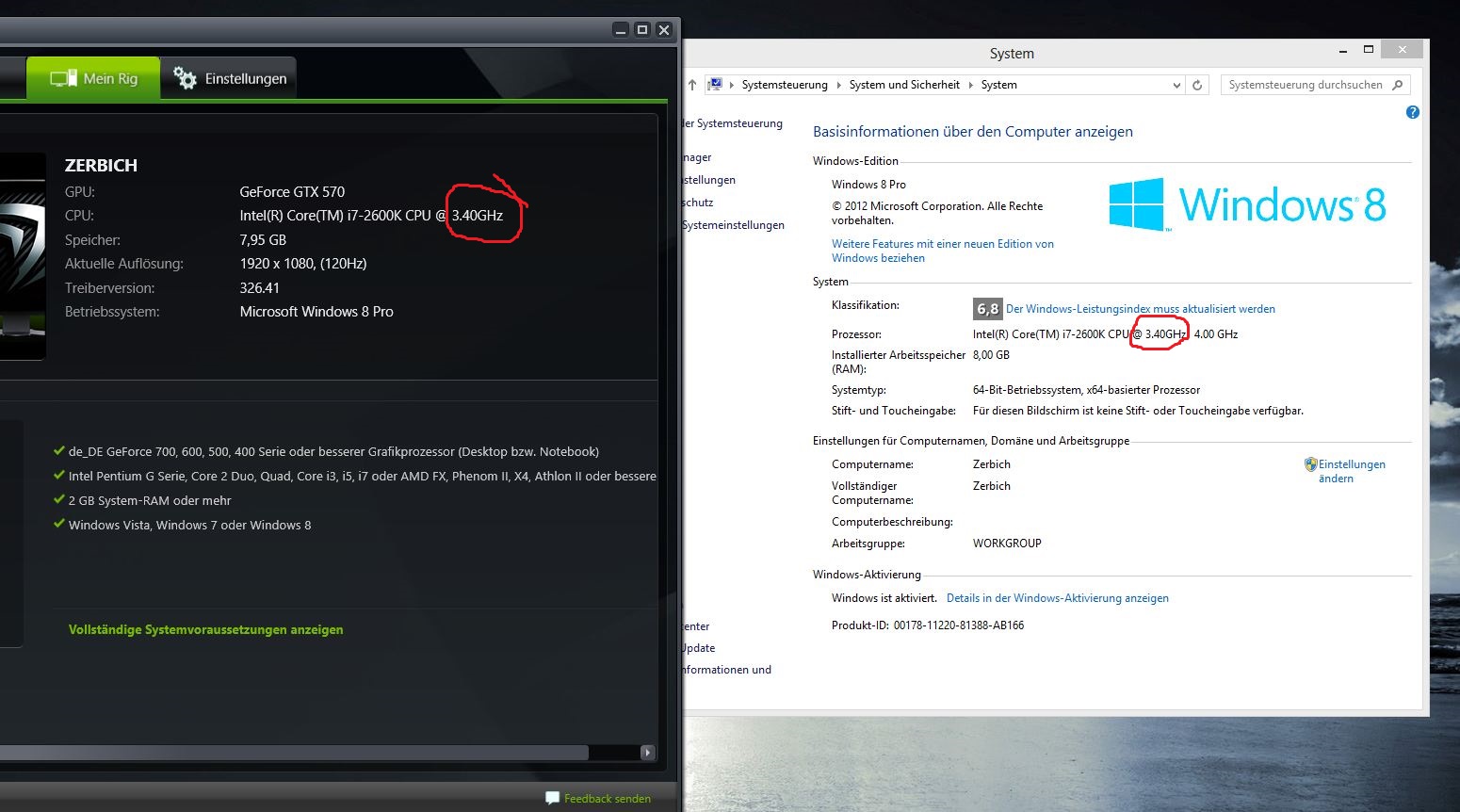1460x812 pixels.
Task: Open Details in der Windows-Aktivierung anzeigen
Action: click(x=1057, y=598)
